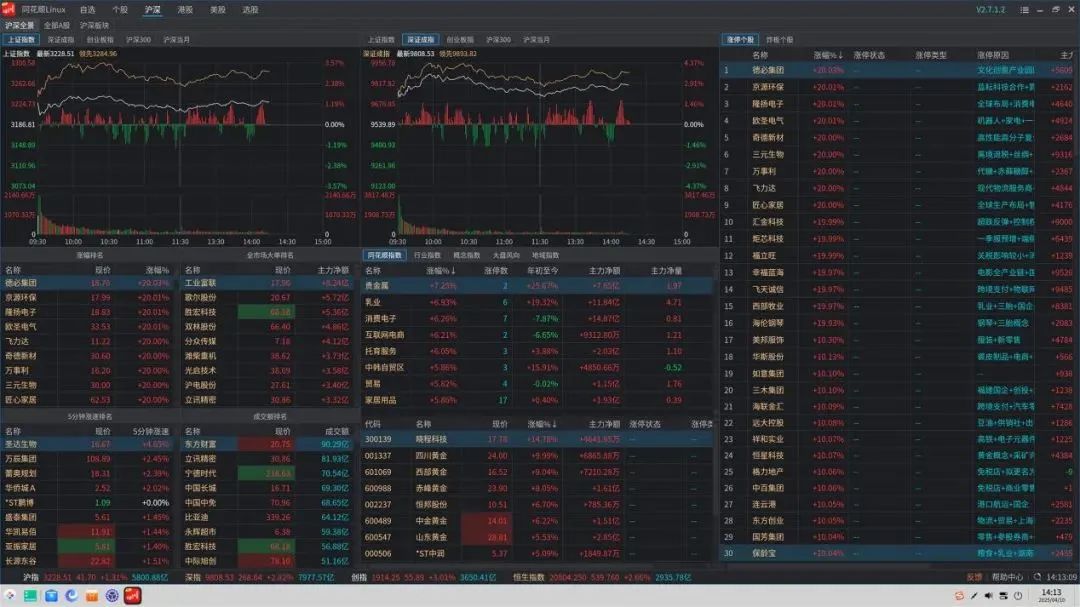Open the 大盘风向 tab

tap(506, 256)
